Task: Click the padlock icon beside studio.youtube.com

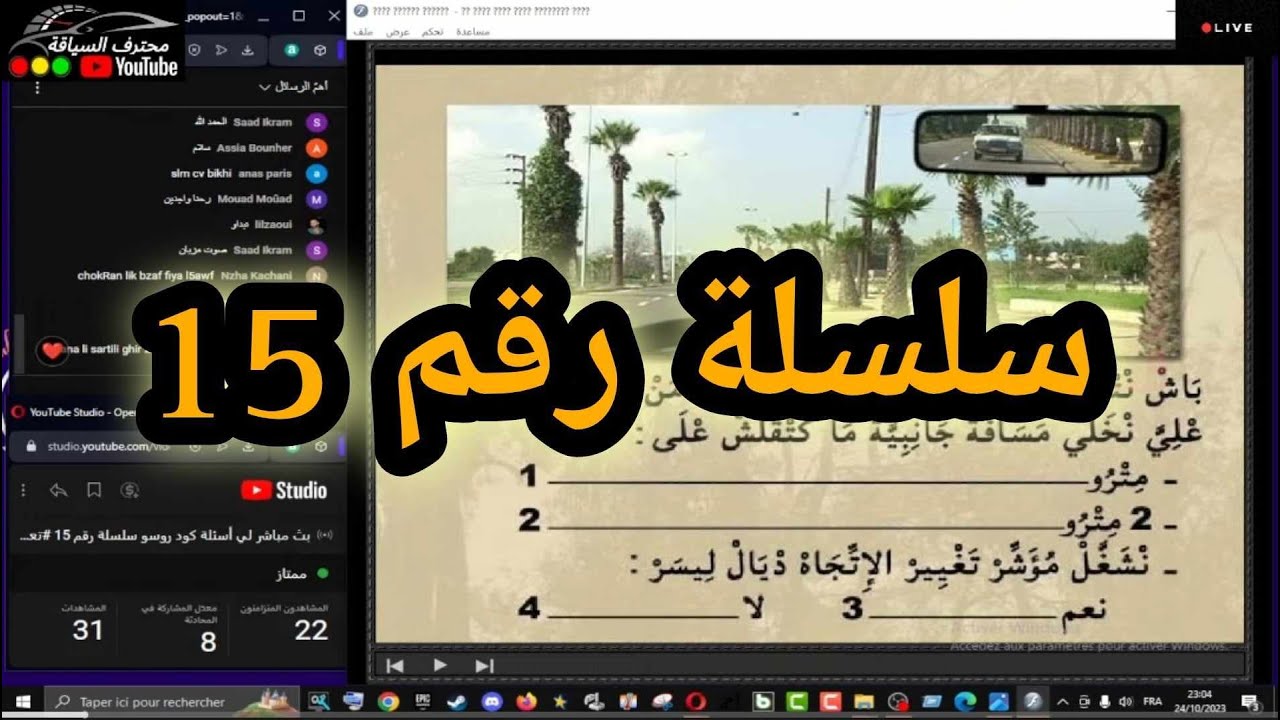Action: point(31,446)
